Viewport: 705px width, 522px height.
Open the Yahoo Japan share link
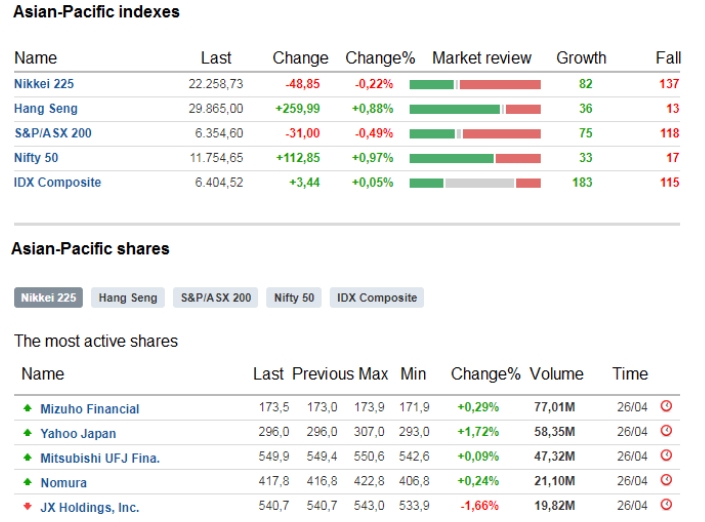tap(78, 433)
